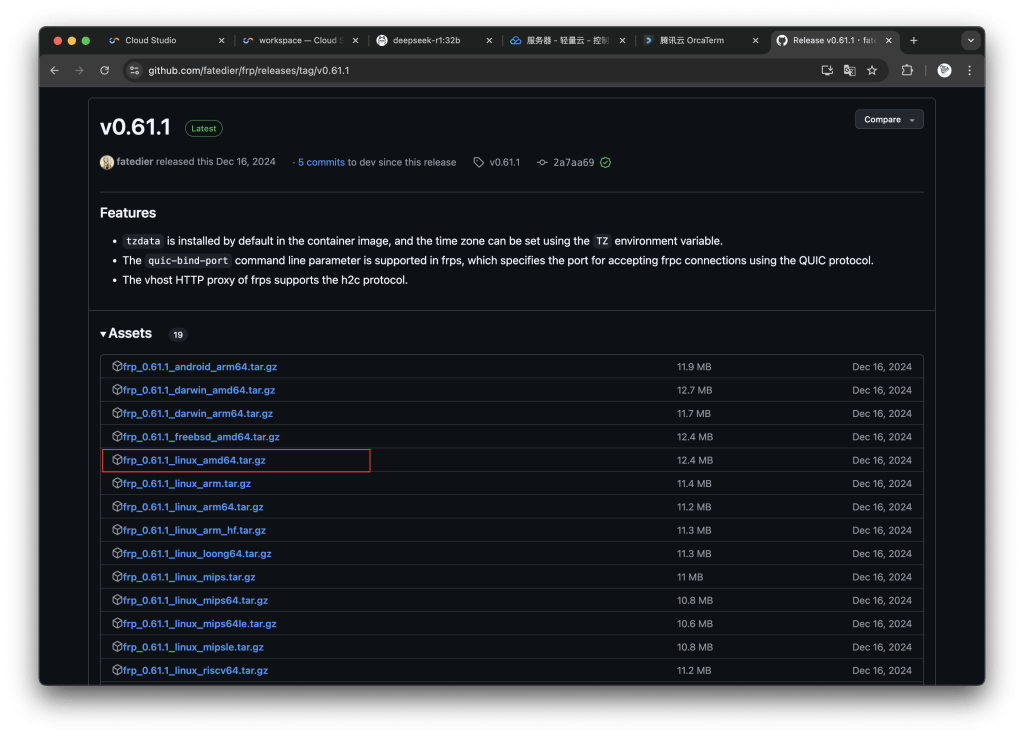Click package icon for android_arm64 asset
The height and width of the screenshot is (737, 1024).
click(x=117, y=366)
